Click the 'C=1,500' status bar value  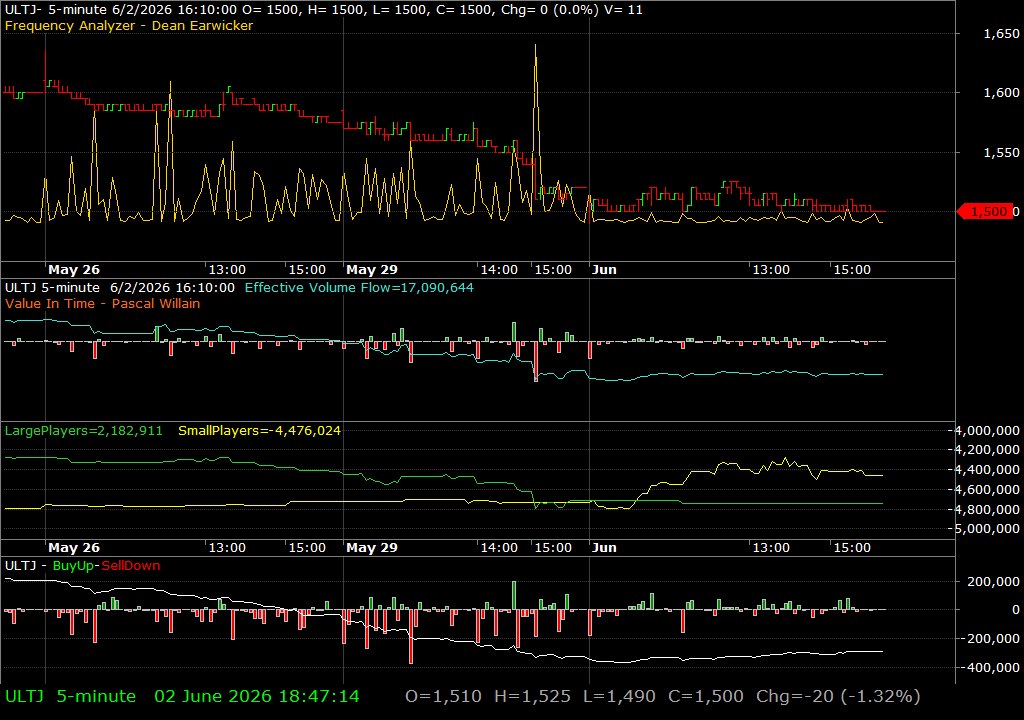[x=706, y=696]
